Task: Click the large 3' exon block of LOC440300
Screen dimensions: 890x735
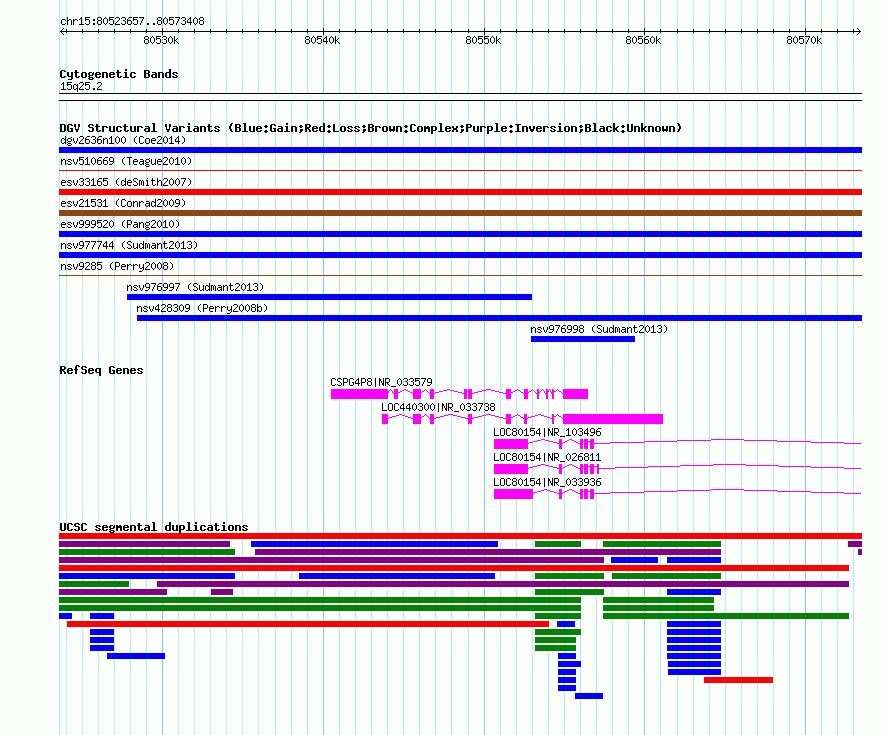Action: 613,419
